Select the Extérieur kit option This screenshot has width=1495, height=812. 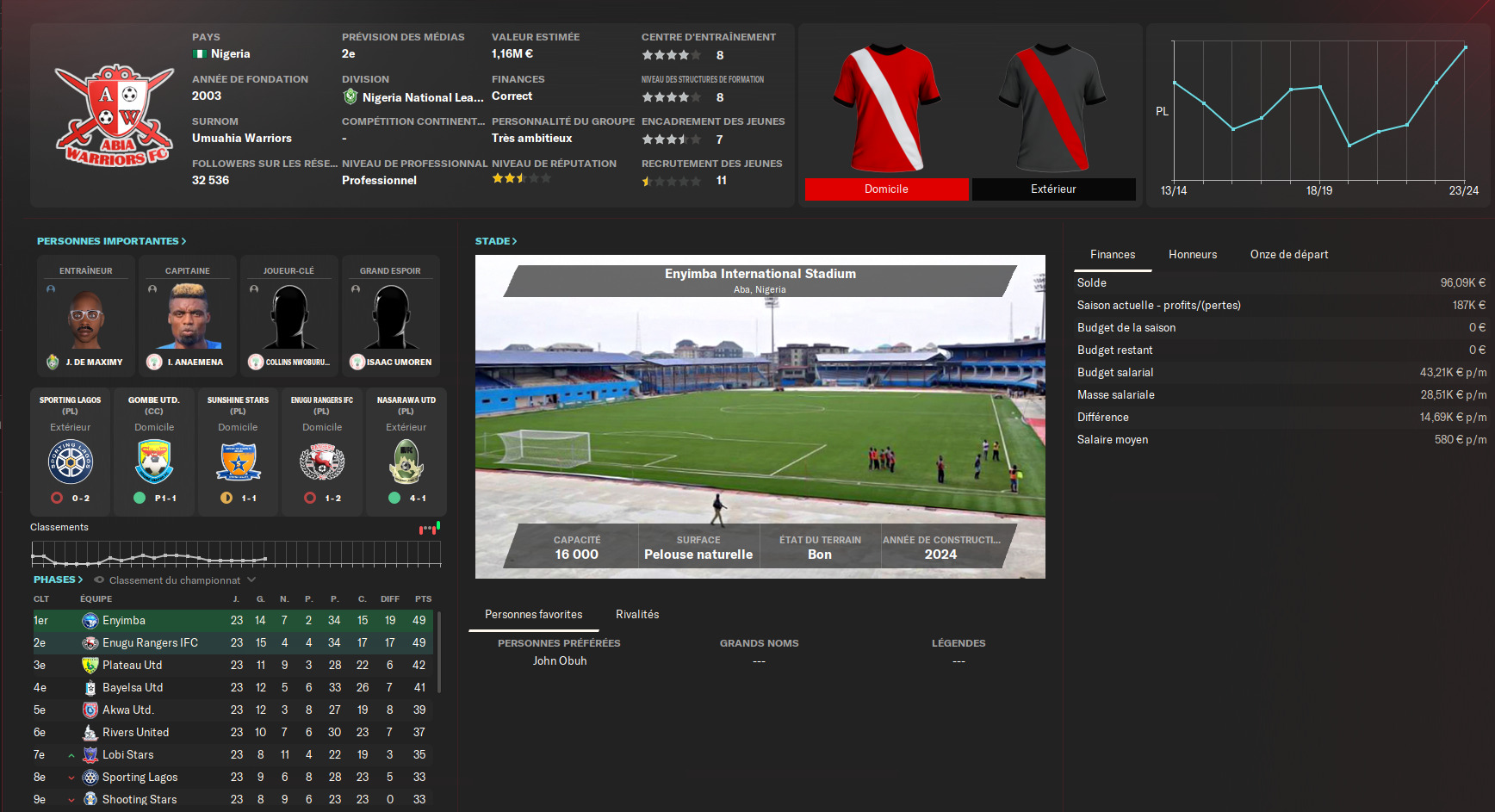(x=1054, y=189)
